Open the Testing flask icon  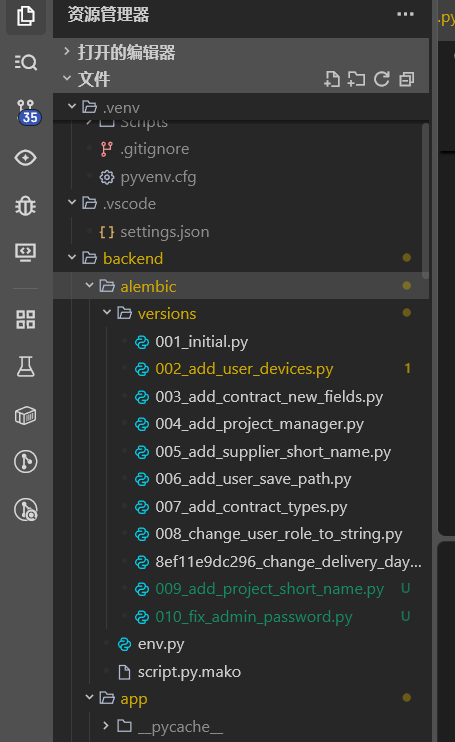pos(26,367)
